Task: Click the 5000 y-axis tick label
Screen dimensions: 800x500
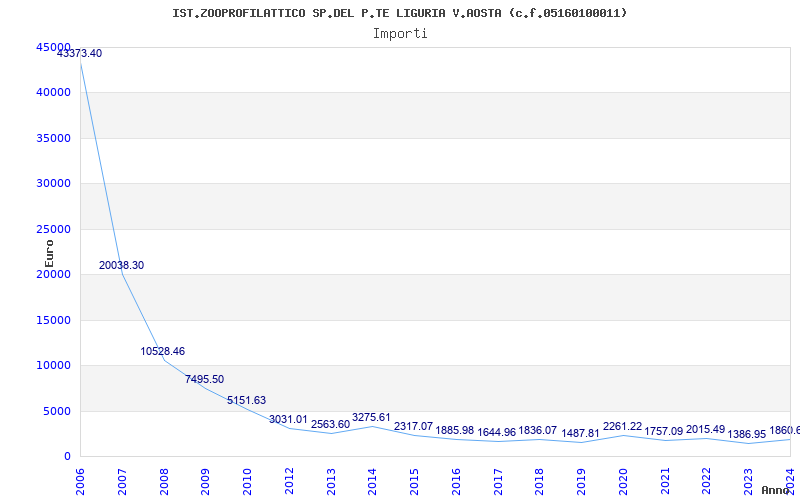Action: [56, 411]
